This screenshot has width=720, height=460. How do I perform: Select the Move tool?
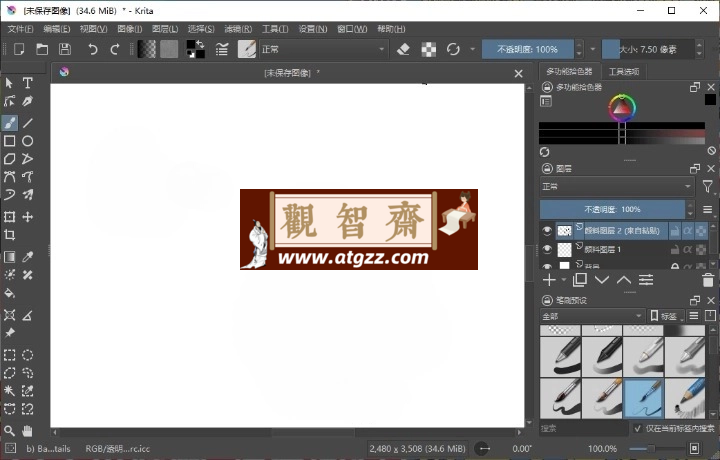tap(28, 217)
